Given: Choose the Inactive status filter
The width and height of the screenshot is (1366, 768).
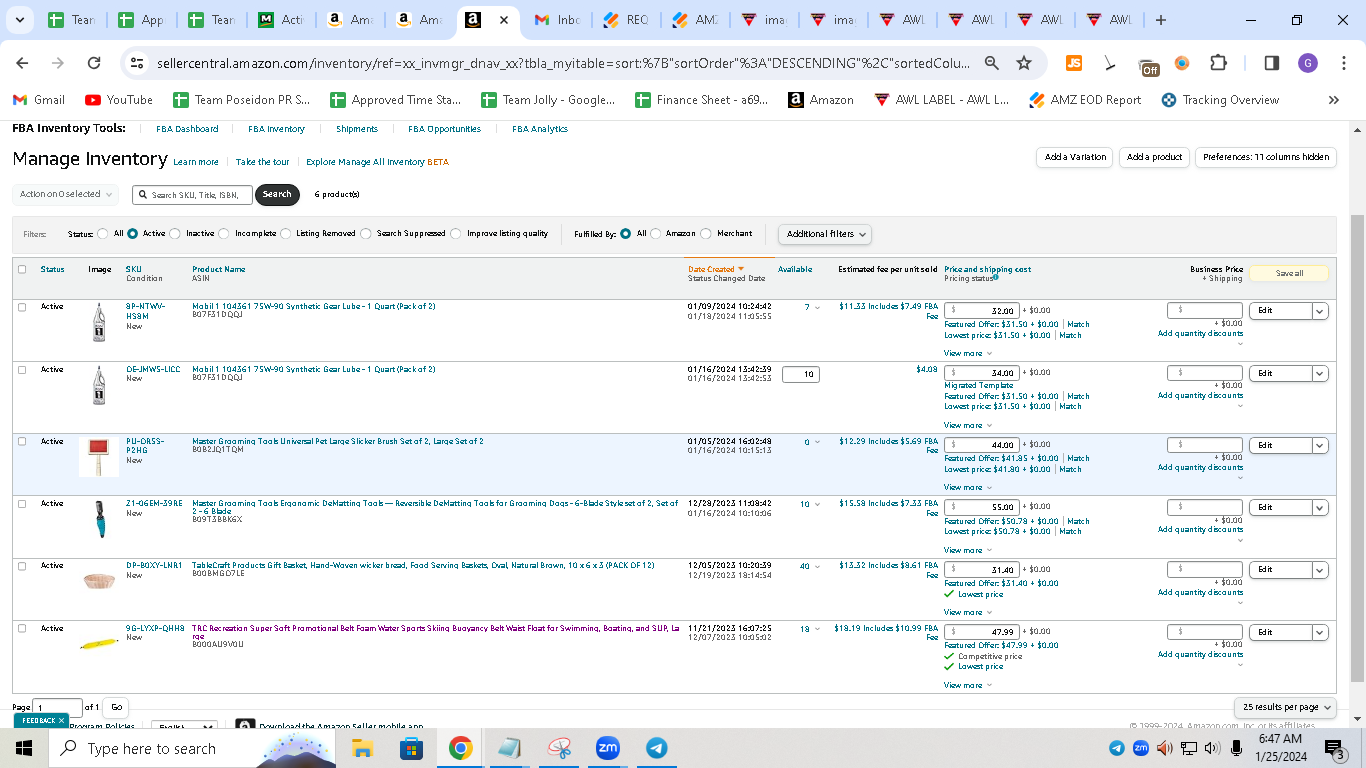Looking at the screenshot, I should pyautogui.click(x=175, y=234).
